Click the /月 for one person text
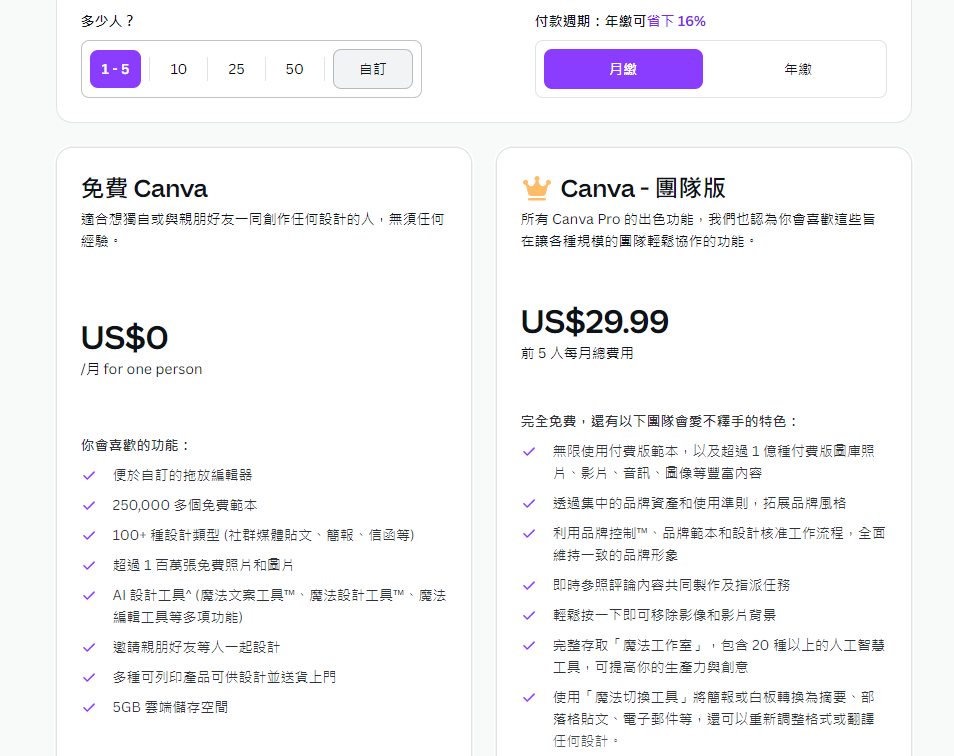 click(x=141, y=369)
